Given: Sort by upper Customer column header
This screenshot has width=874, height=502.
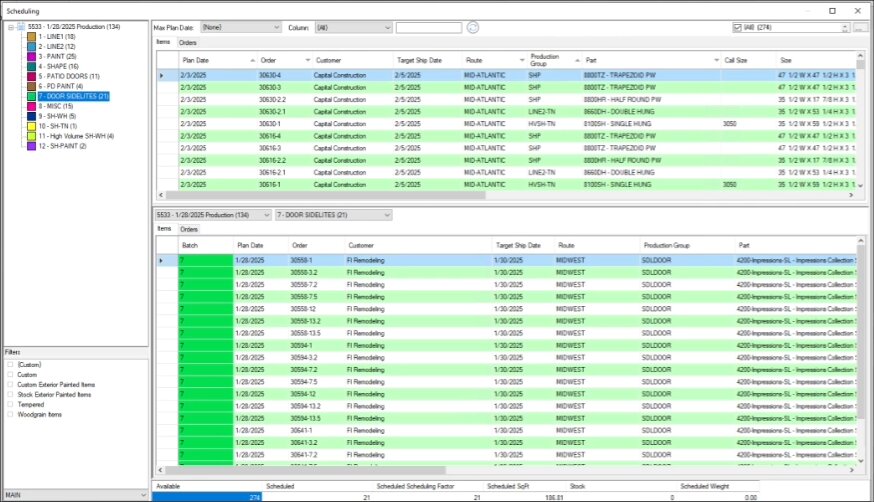Looking at the screenshot, I should click(x=352, y=60).
